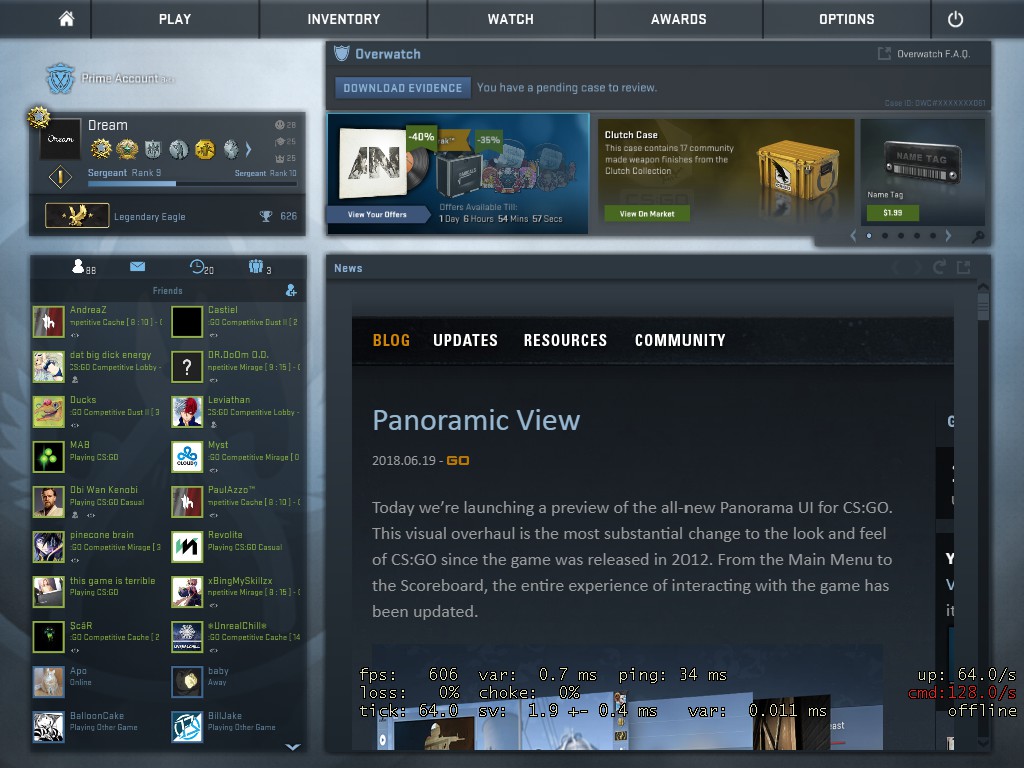Open Myst's Cloud9 avatar
1024x768 pixels.
(x=187, y=456)
